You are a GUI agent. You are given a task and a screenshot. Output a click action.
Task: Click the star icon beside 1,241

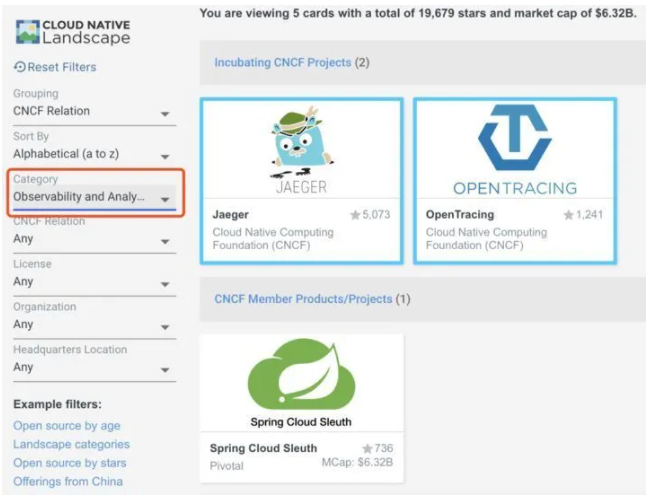569,215
